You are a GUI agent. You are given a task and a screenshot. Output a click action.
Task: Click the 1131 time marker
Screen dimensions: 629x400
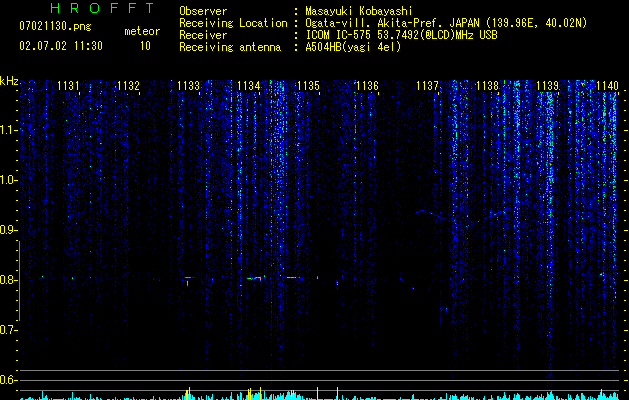[68, 85]
